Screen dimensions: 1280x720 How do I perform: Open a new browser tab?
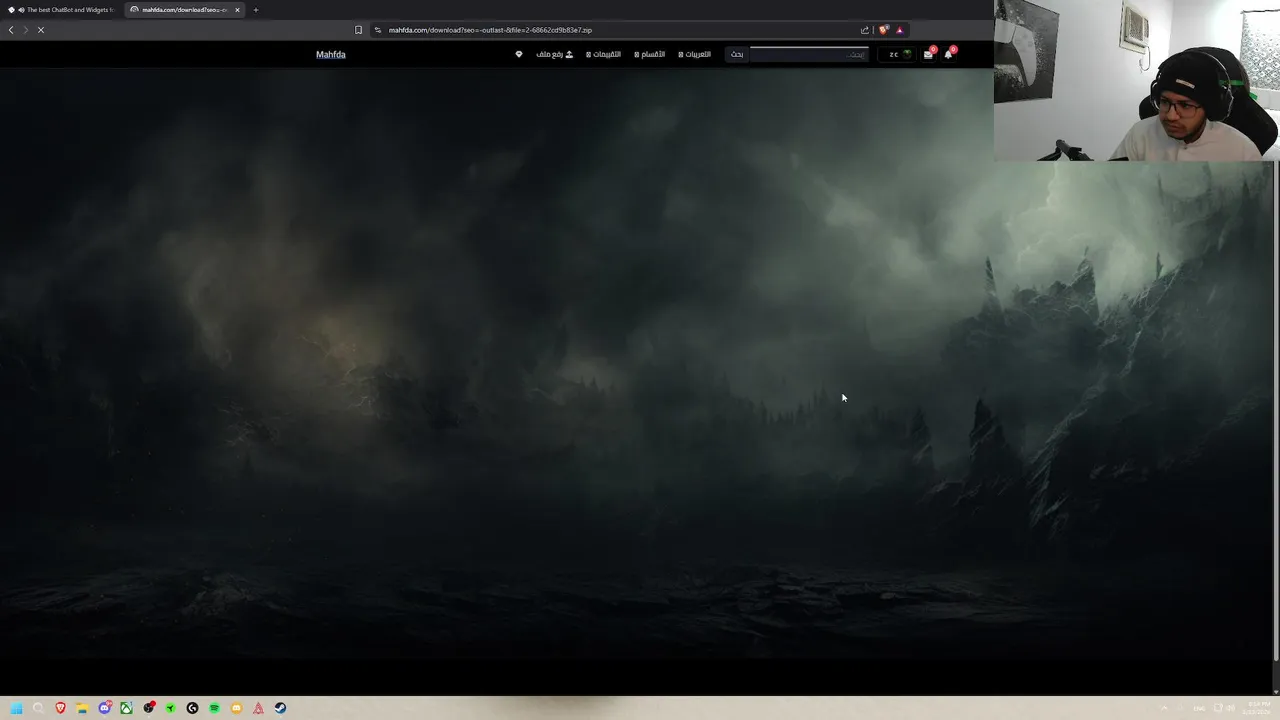tap(256, 10)
